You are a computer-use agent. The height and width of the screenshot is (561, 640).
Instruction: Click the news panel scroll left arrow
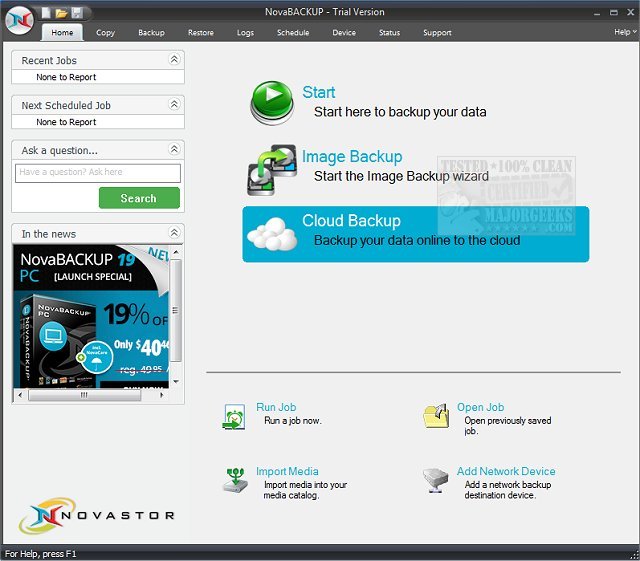point(20,395)
